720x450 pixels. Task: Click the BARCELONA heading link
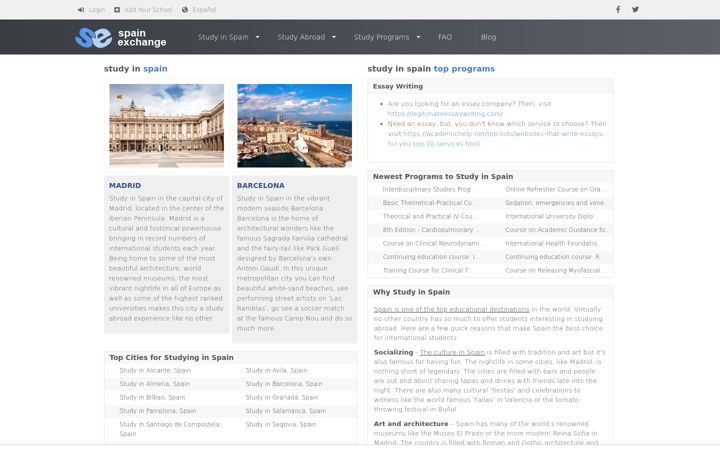pyautogui.click(x=260, y=186)
